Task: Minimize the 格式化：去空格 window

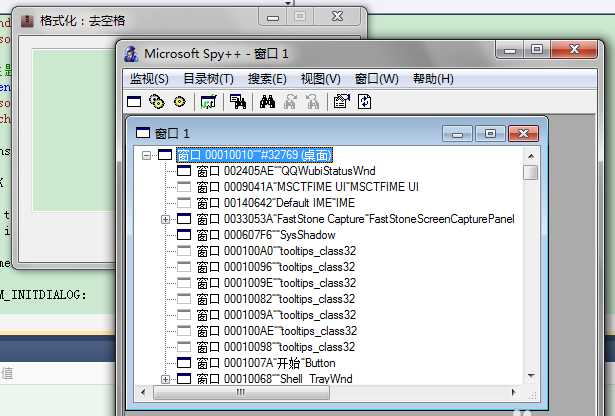Action: [273, 17]
